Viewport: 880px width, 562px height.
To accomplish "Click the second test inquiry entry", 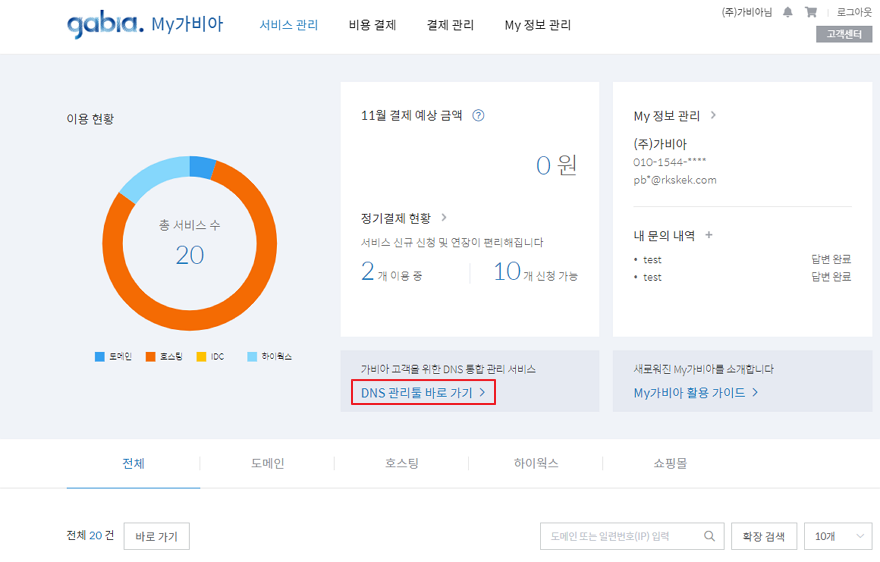I will tap(652, 277).
